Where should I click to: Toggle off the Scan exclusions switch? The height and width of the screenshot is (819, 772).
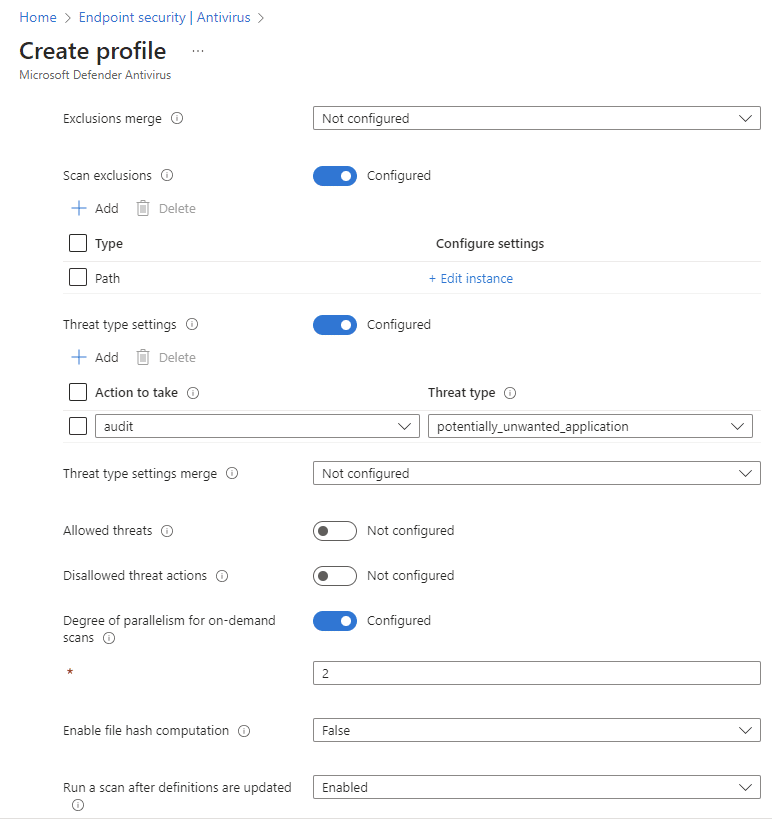point(335,176)
